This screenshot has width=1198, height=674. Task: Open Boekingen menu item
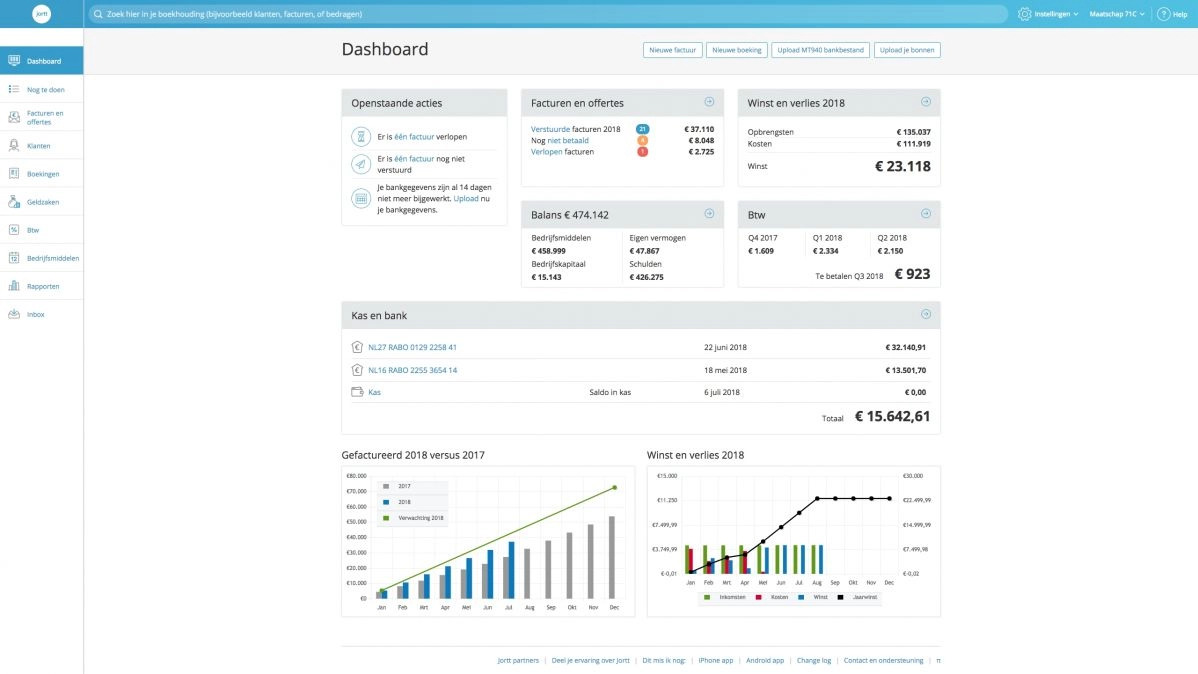click(x=41, y=173)
